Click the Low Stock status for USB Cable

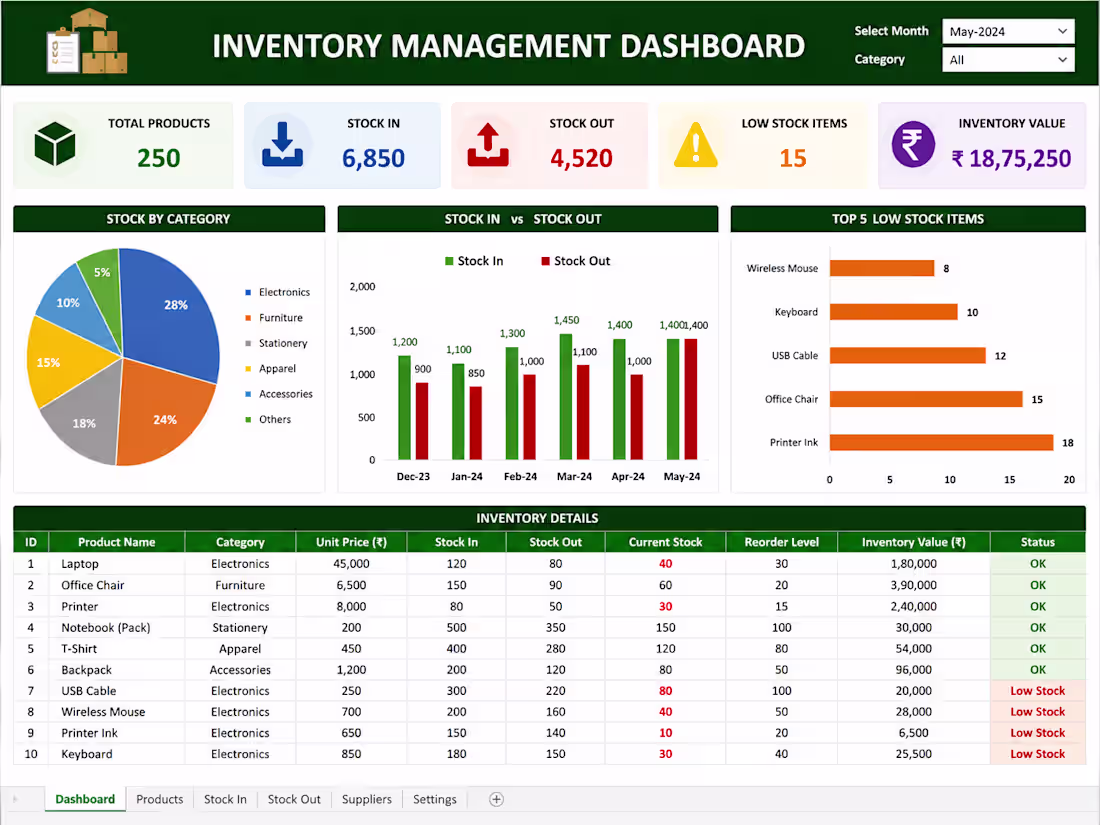pos(1038,690)
